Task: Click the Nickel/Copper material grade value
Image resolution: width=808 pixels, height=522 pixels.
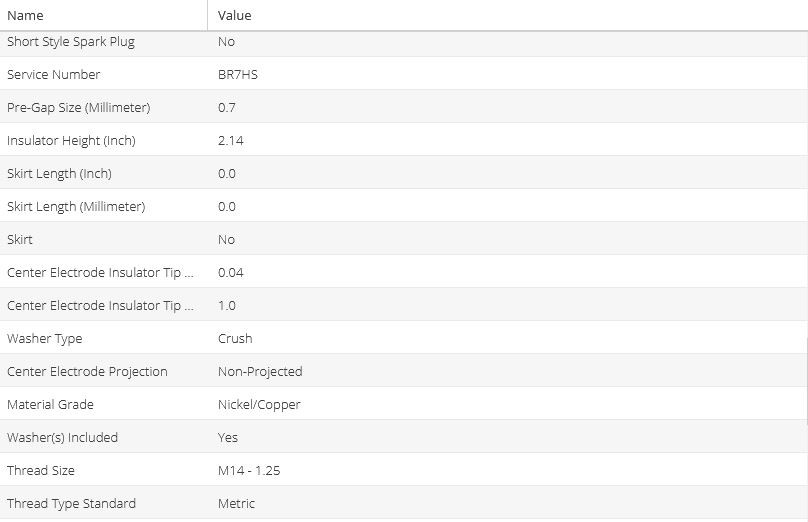Action: tap(259, 405)
